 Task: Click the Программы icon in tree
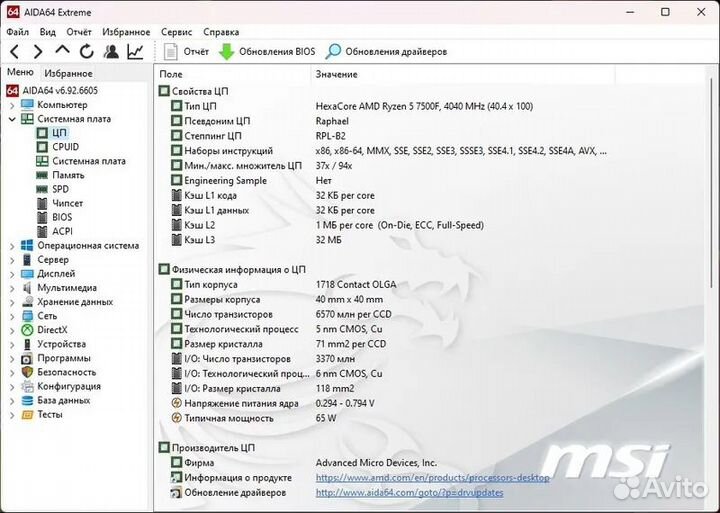coord(27,359)
